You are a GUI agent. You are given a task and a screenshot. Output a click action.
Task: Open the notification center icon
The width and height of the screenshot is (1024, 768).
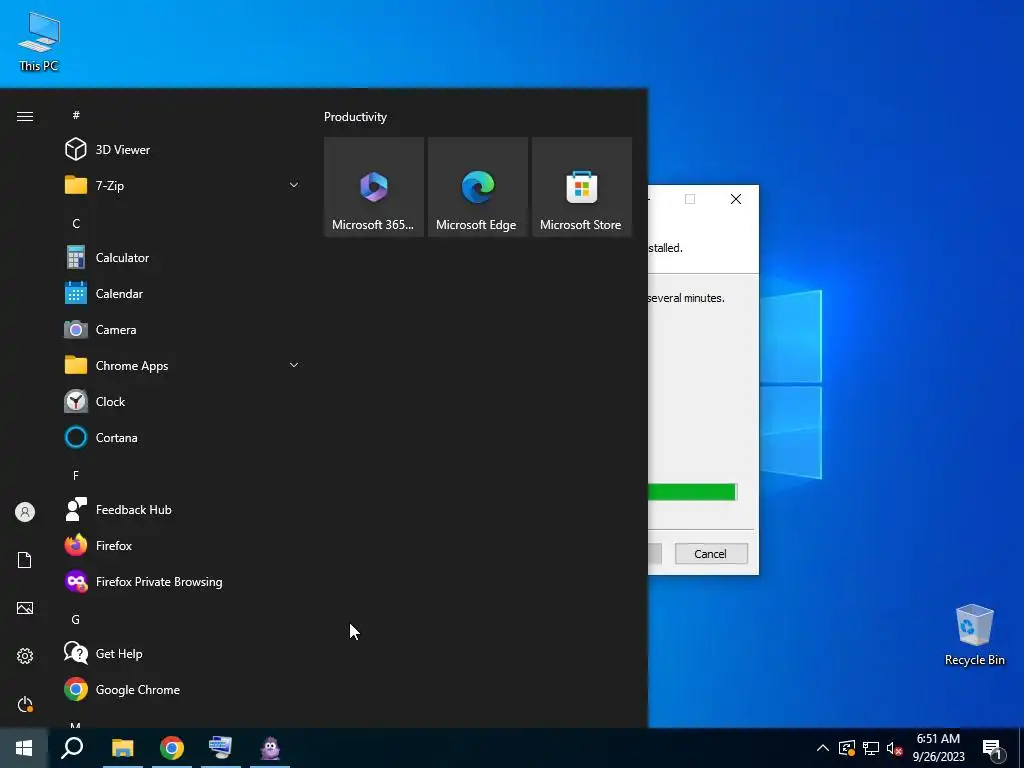pos(993,750)
